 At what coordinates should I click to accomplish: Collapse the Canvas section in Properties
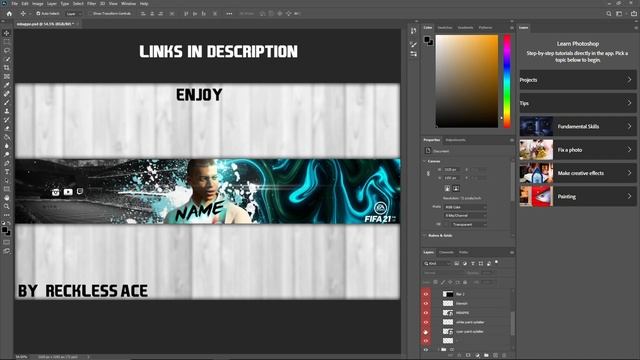[424, 161]
